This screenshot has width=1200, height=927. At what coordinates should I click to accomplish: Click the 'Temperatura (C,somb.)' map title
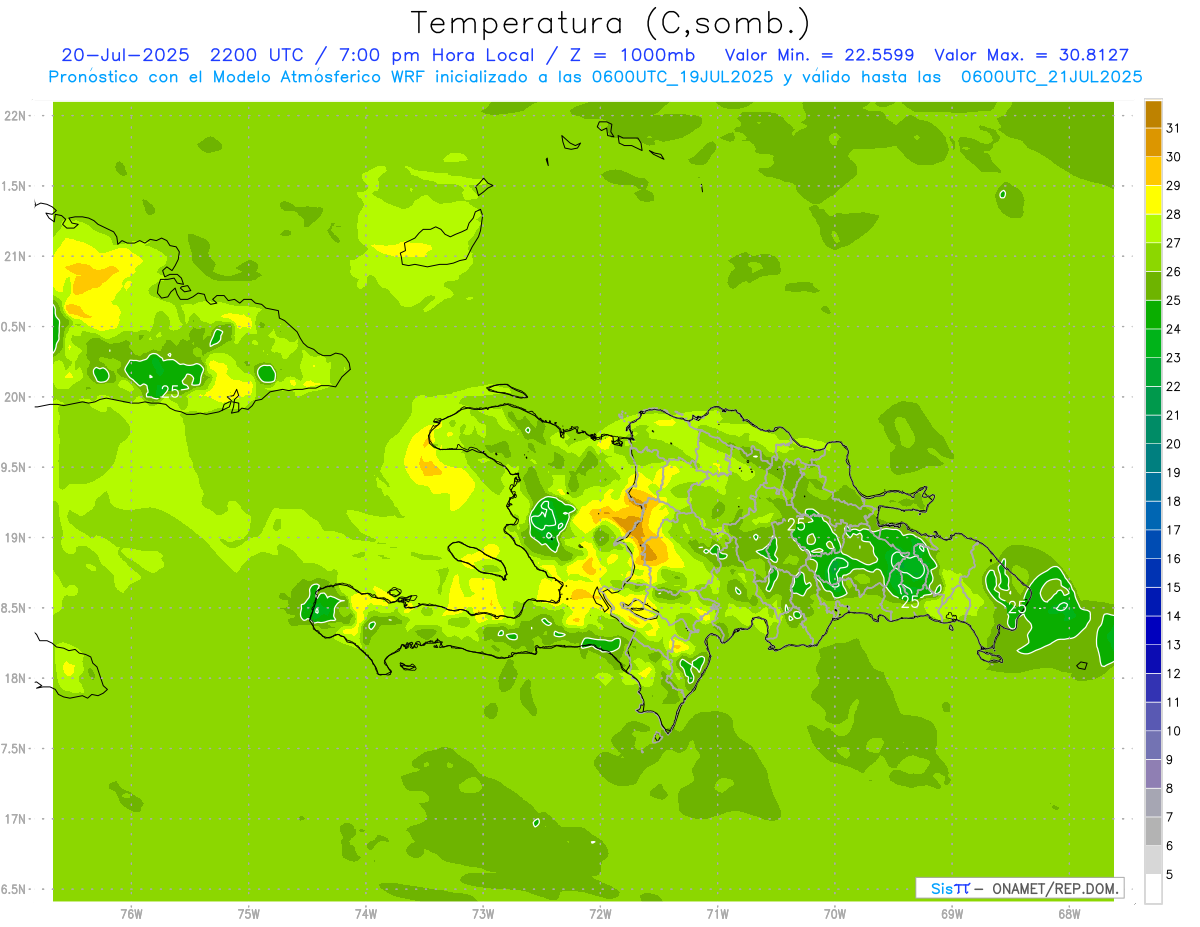pos(610,23)
